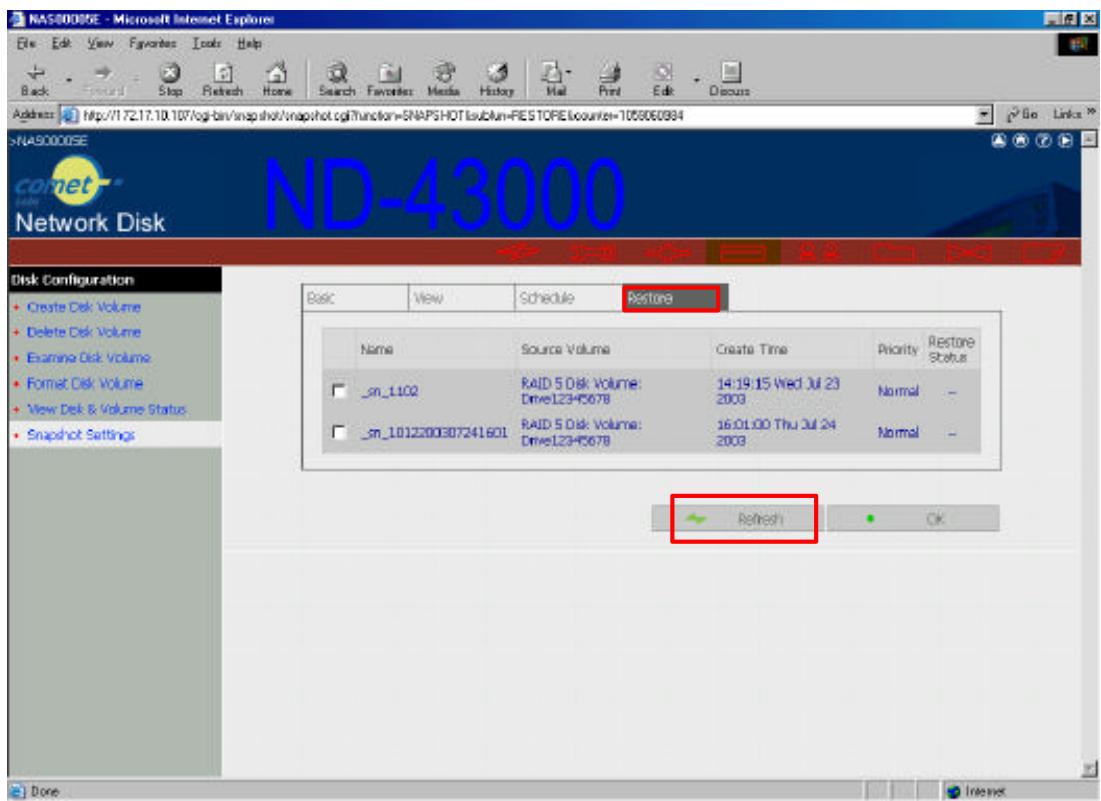Screen dimensions: 1101x801
Task: Click the page Refresh button with green arrow
Action: tap(737, 519)
